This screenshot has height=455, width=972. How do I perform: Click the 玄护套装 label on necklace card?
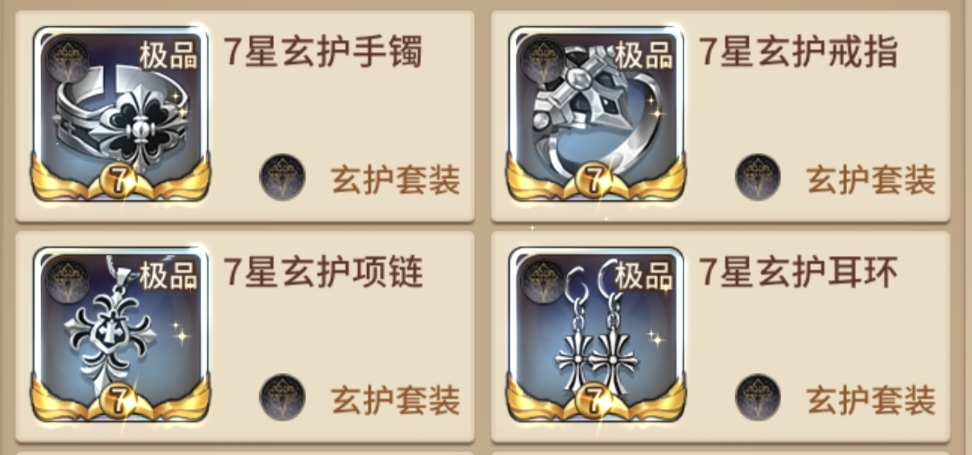[x=395, y=400]
